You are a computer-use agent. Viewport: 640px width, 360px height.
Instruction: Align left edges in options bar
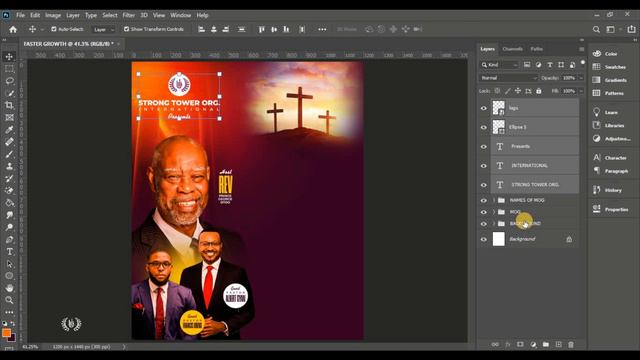click(x=201, y=29)
